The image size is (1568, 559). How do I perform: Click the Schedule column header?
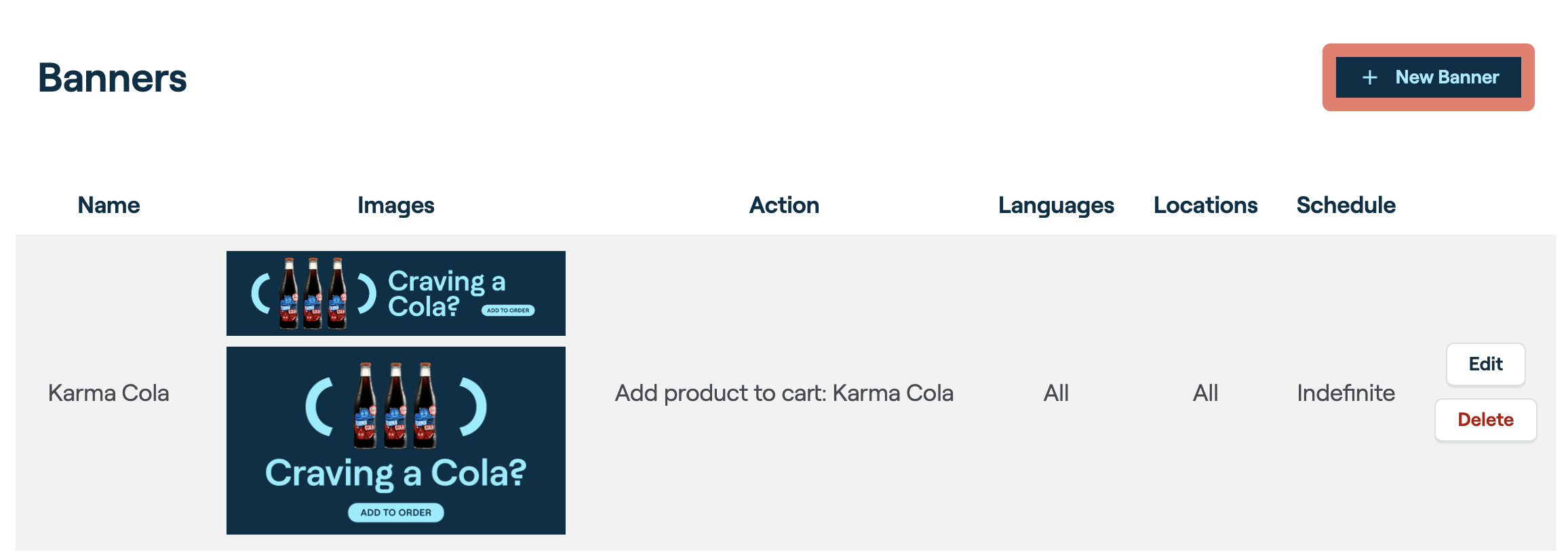pos(1346,205)
